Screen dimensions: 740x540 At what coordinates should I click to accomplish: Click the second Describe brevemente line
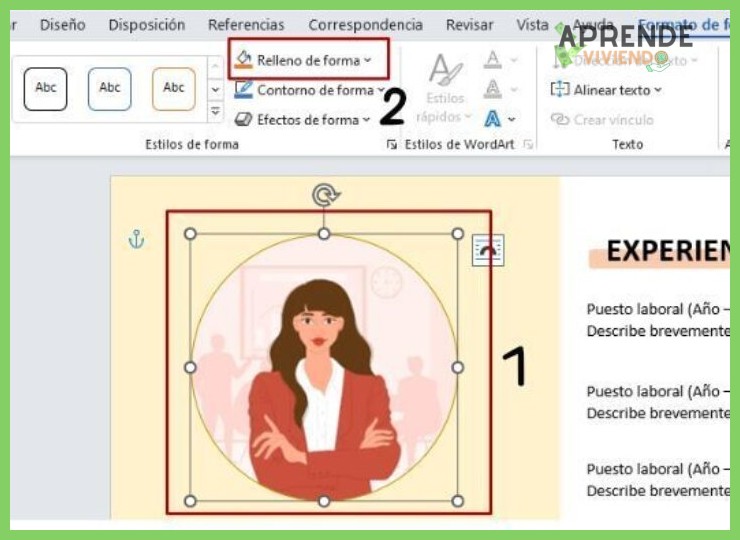point(658,413)
